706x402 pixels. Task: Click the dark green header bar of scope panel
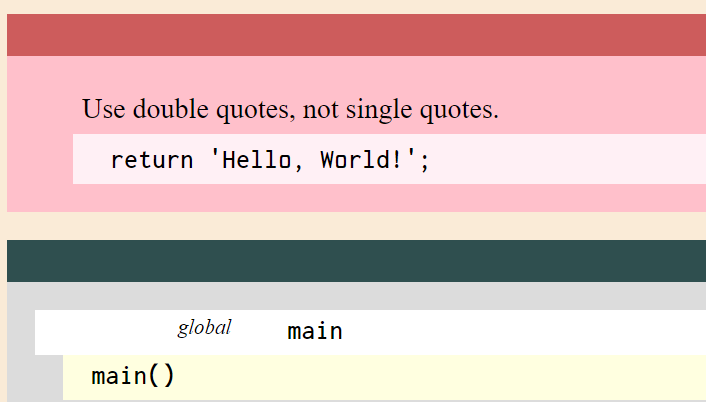(x=356, y=261)
